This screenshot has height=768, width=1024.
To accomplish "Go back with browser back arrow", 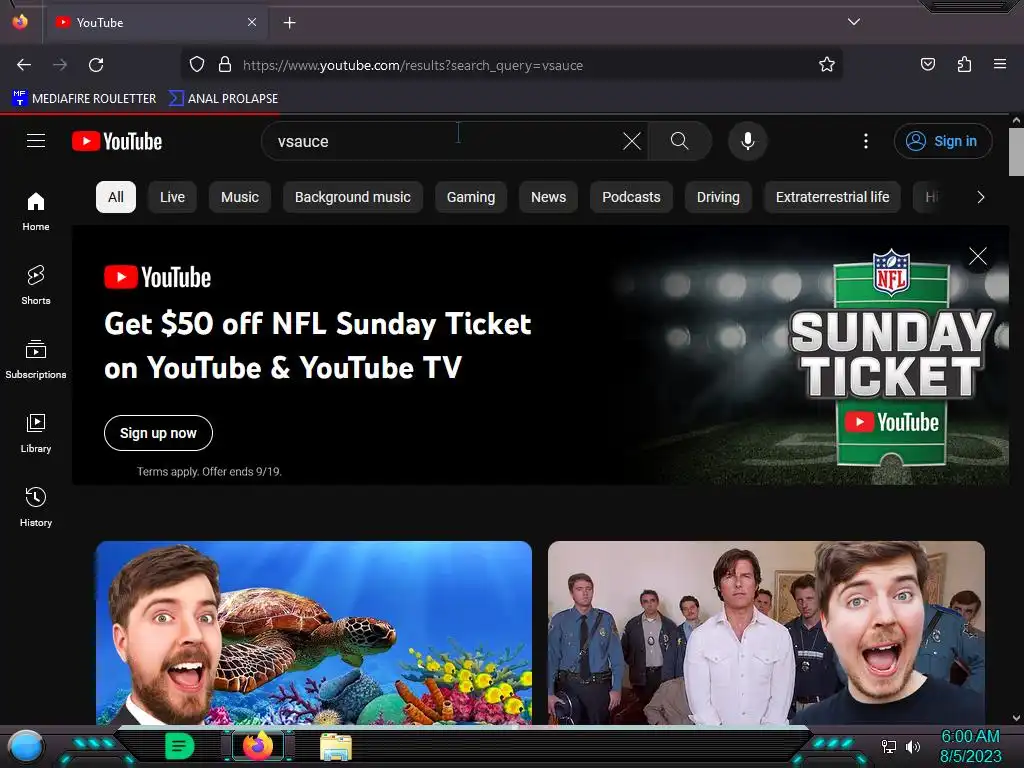I will pos(24,65).
